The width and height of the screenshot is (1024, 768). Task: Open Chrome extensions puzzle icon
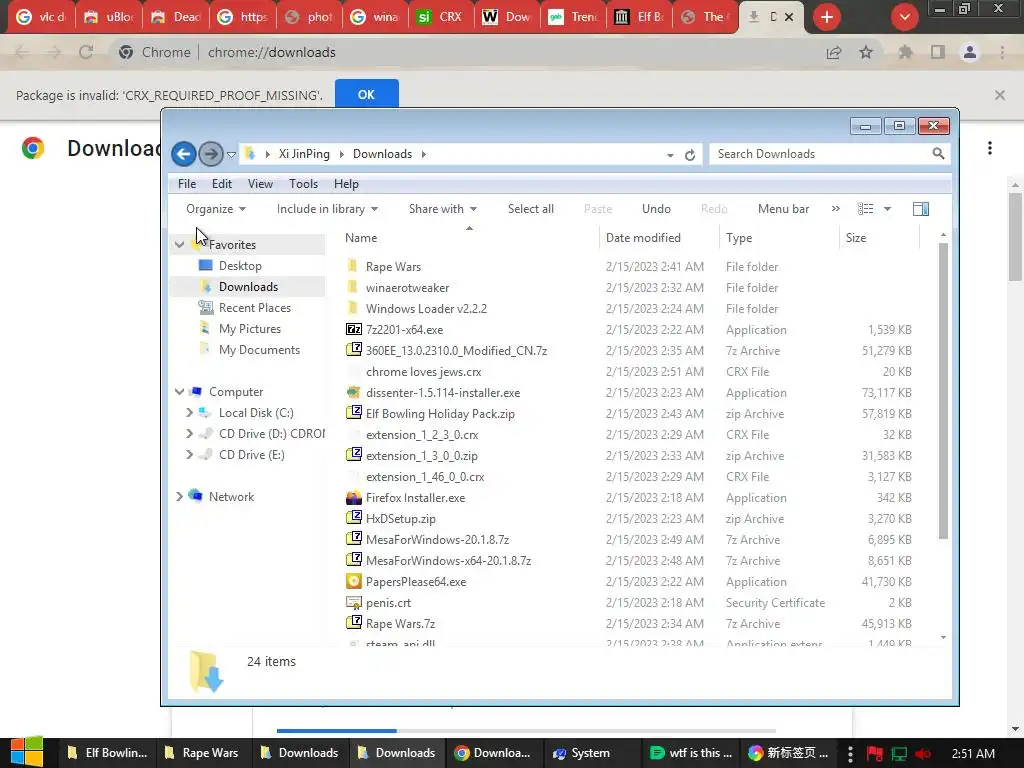coord(905,52)
